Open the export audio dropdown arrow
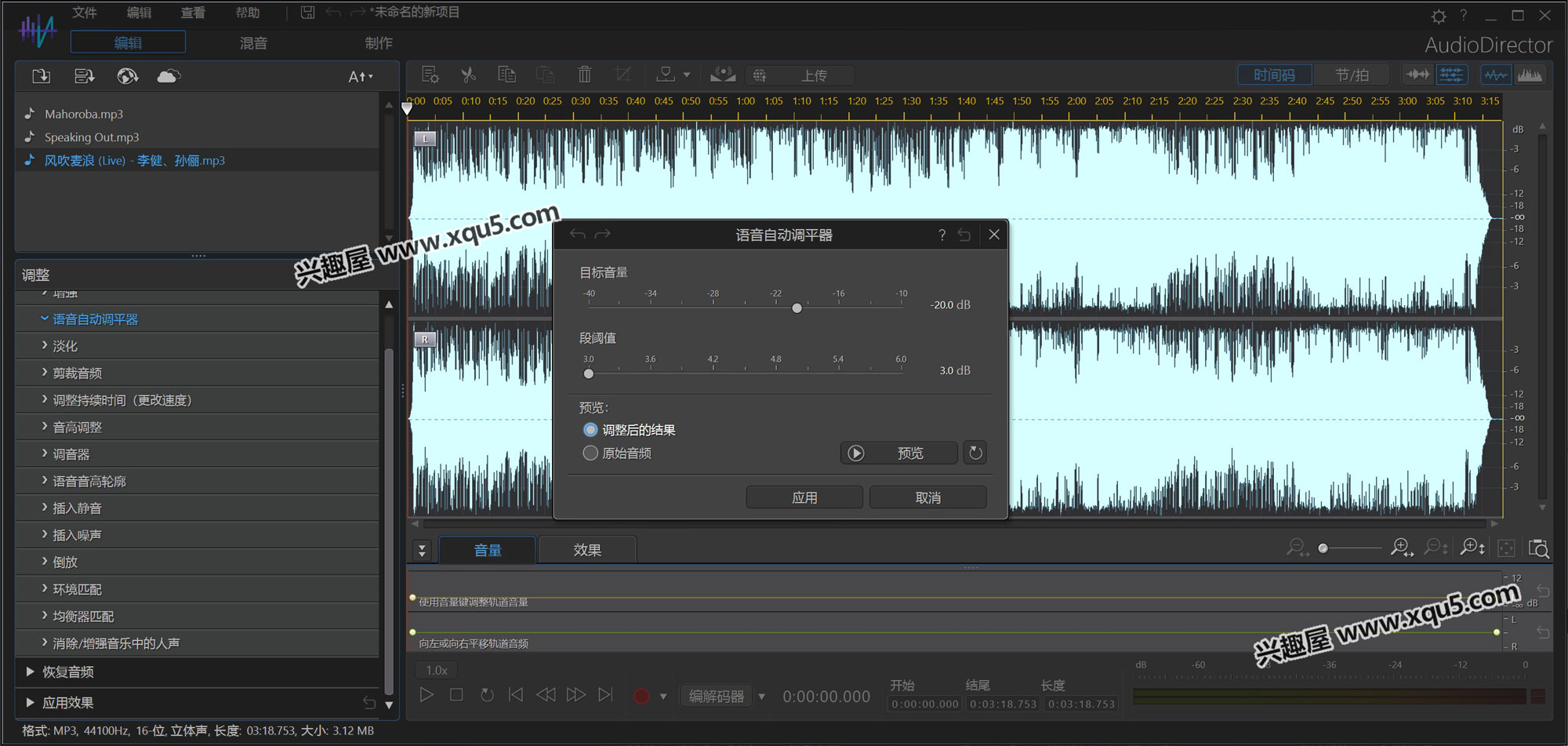 coord(687,75)
